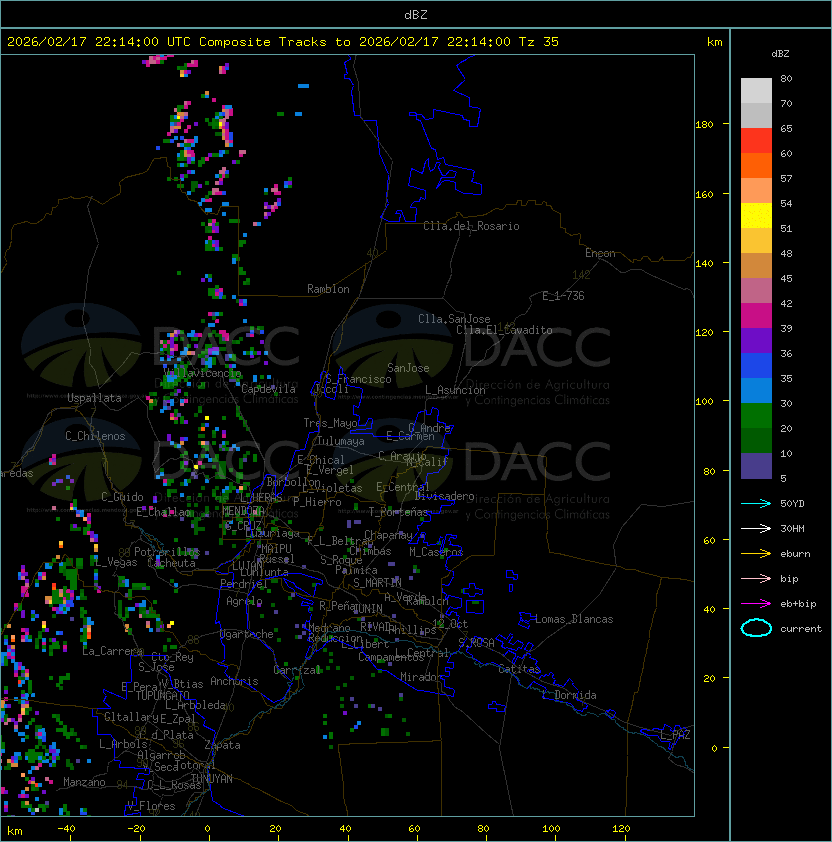Screen dimensions: 832x842
Task: Click the 'MENDOZA' city label
Action: pos(243,510)
